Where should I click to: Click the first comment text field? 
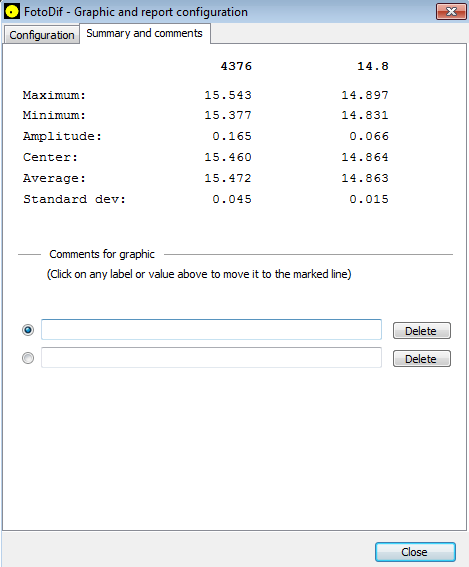click(x=212, y=329)
